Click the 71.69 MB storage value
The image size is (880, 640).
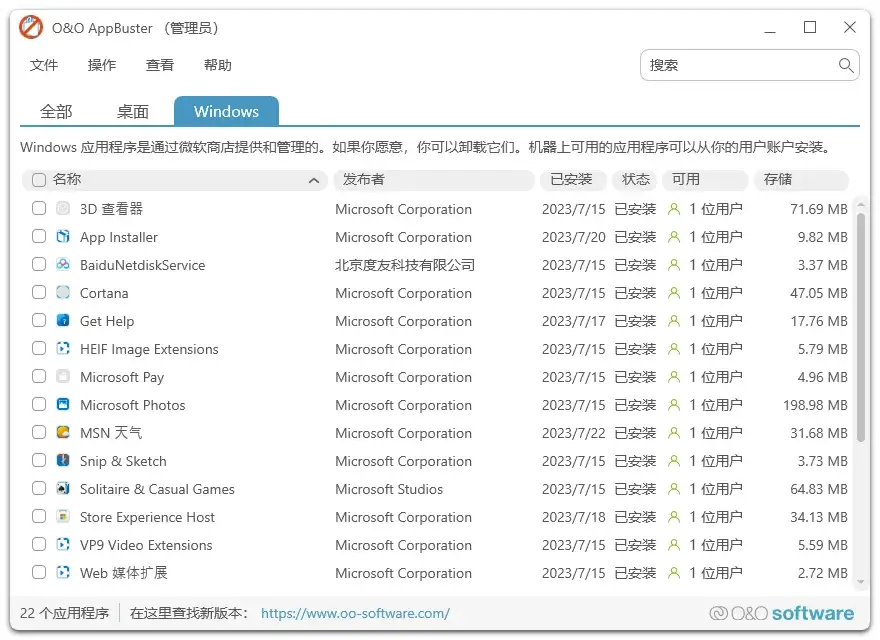(818, 209)
